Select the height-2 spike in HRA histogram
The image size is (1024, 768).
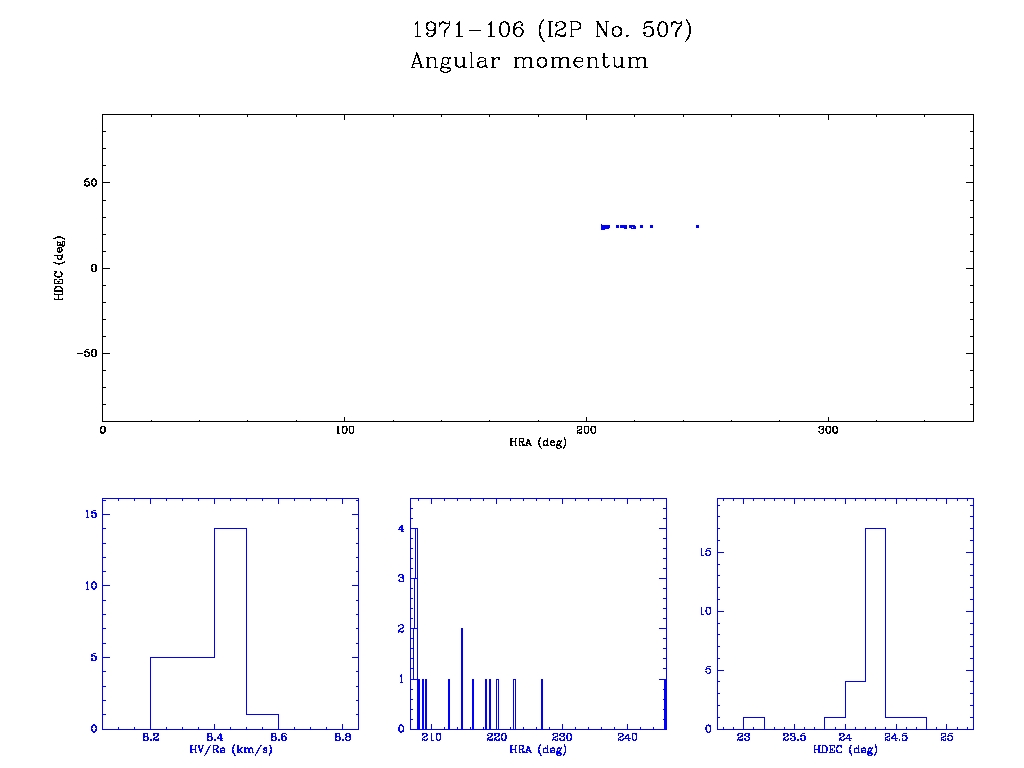[x=462, y=678]
